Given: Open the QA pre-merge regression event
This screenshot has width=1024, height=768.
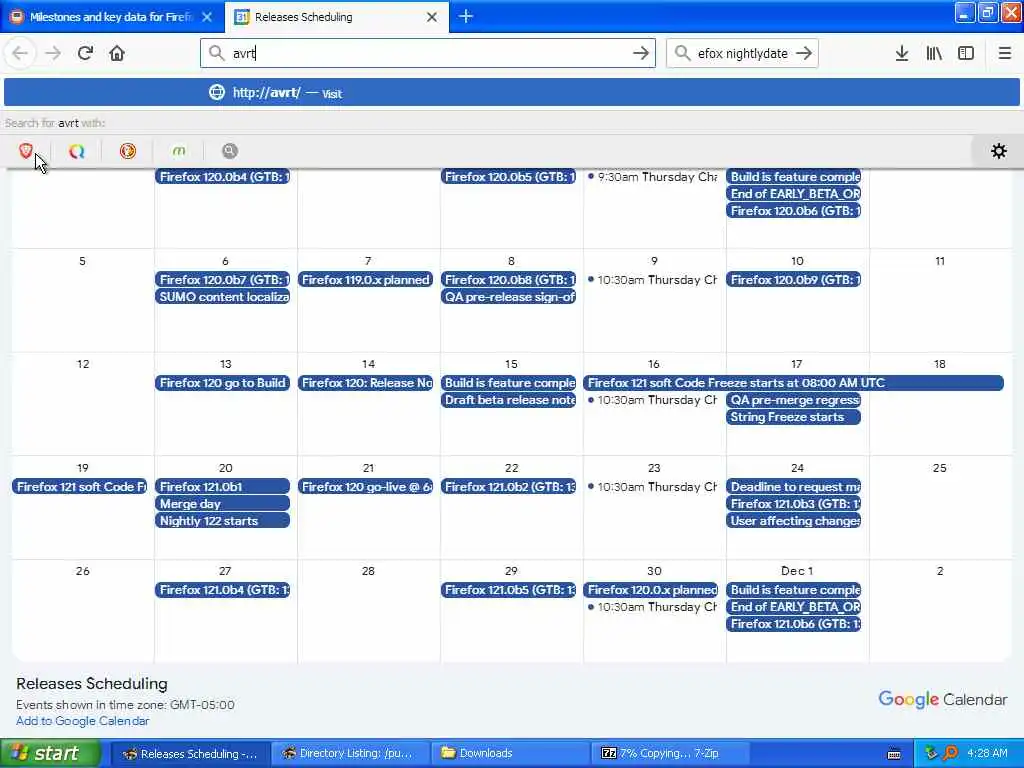Looking at the screenshot, I should pos(794,400).
